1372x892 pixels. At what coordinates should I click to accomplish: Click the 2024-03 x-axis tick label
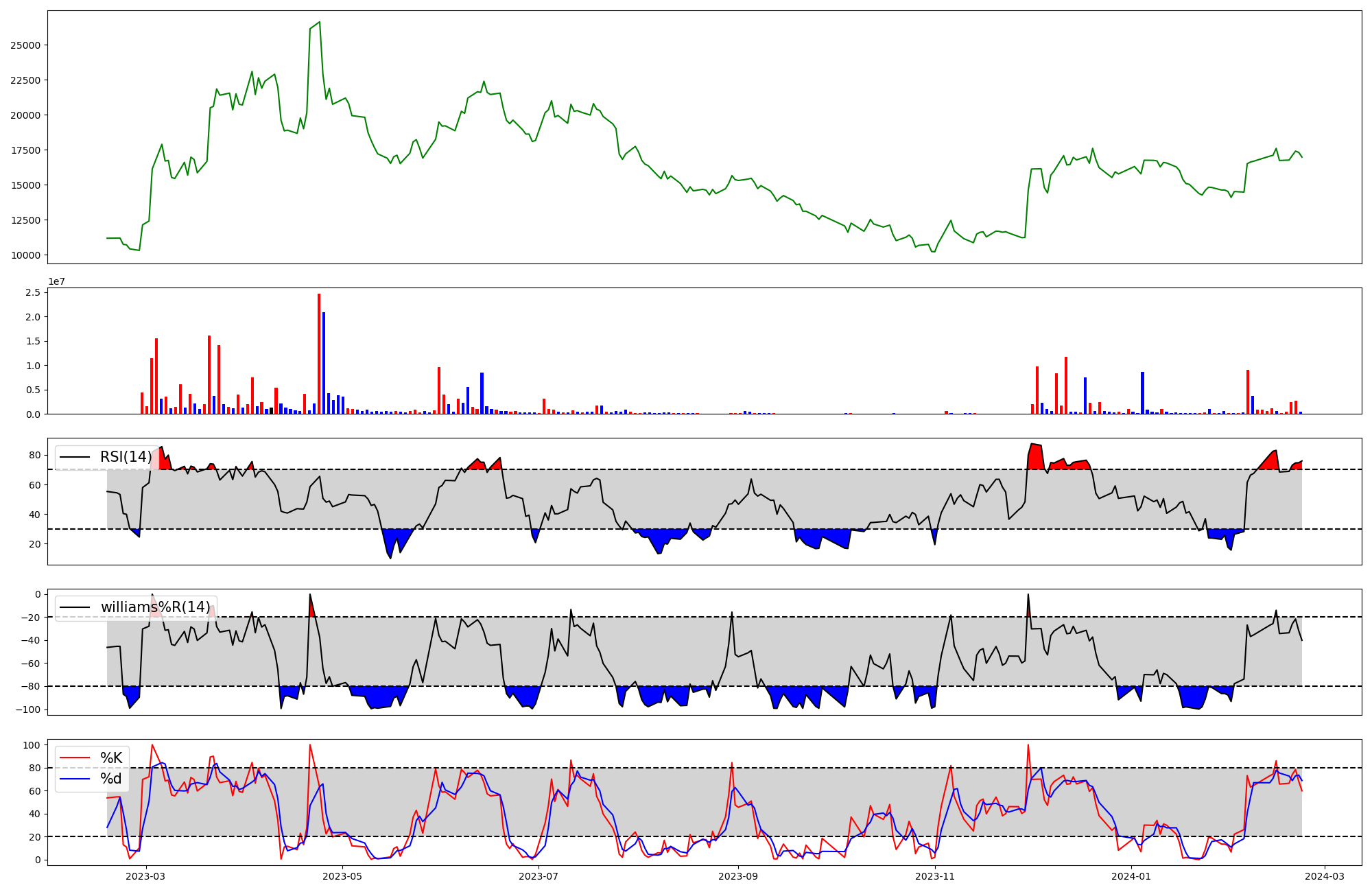[1324, 876]
